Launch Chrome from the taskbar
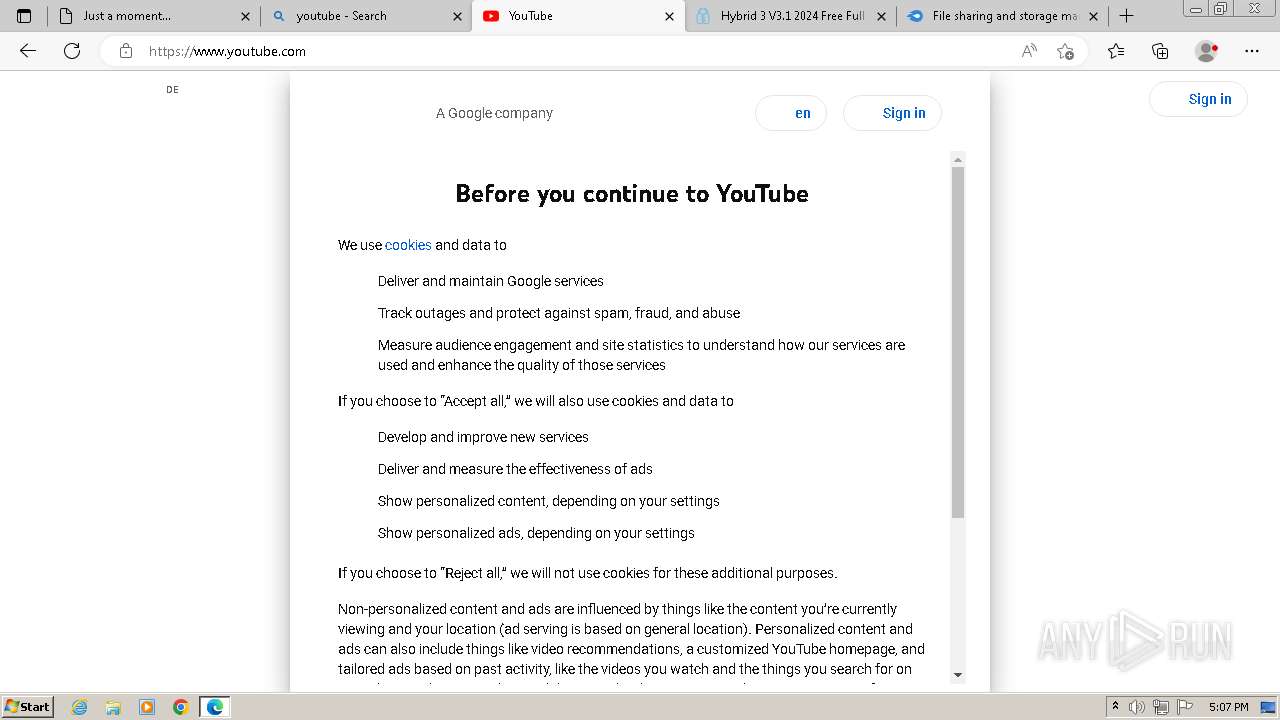 point(181,707)
